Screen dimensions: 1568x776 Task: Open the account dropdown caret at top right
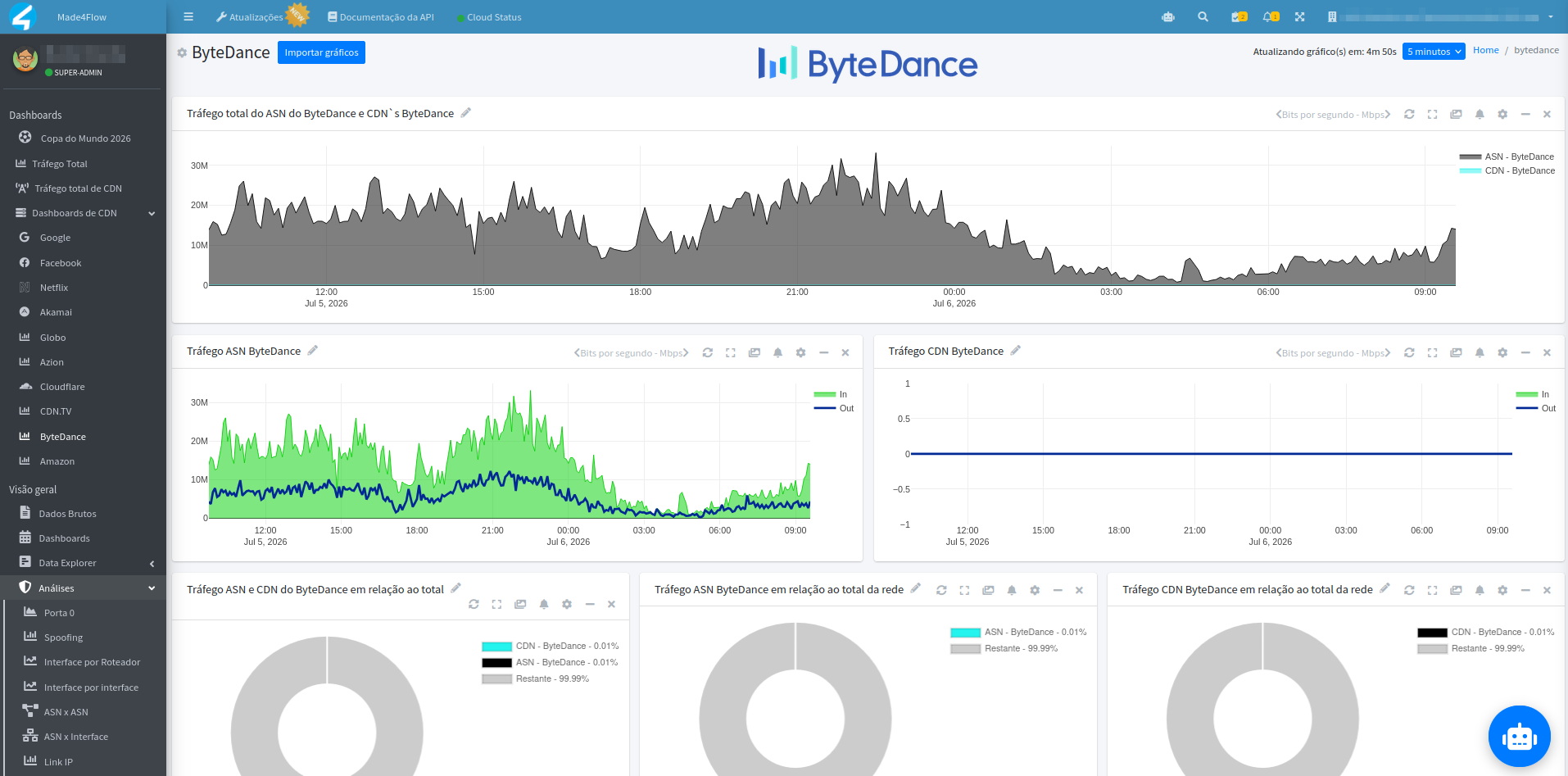click(x=1550, y=16)
